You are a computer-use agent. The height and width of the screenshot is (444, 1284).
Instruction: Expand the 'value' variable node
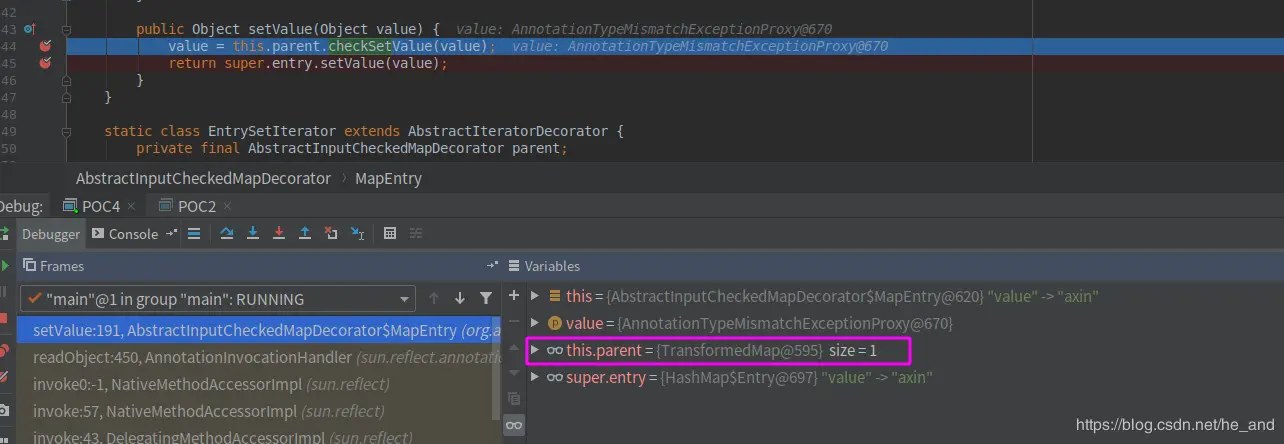tap(534, 323)
